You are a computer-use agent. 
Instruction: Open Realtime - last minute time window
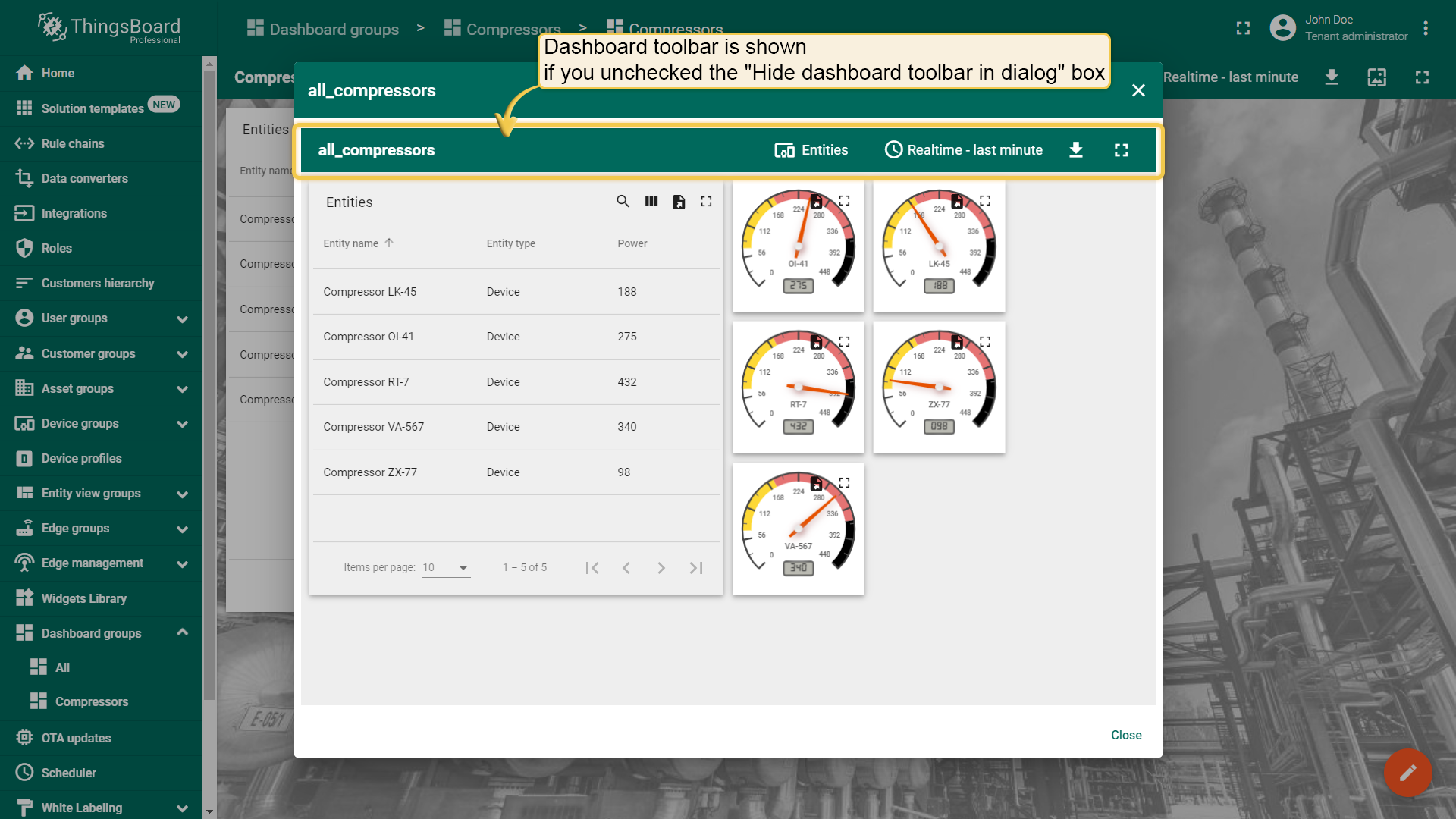tap(964, 150)
